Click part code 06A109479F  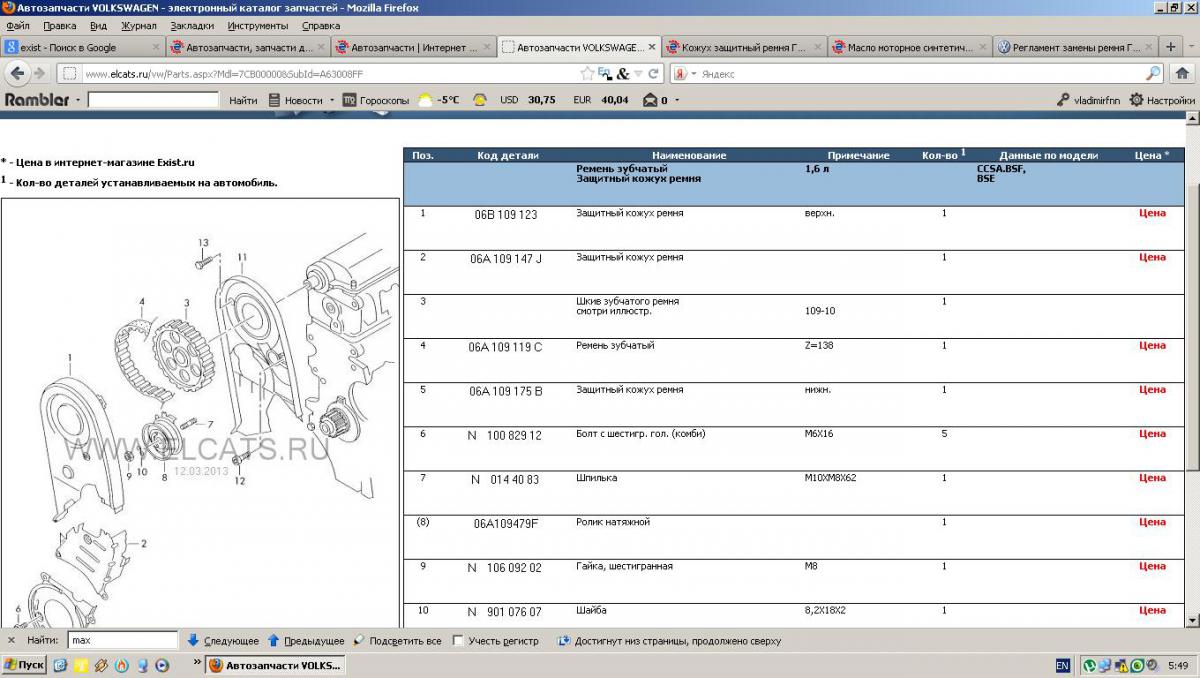506,523
